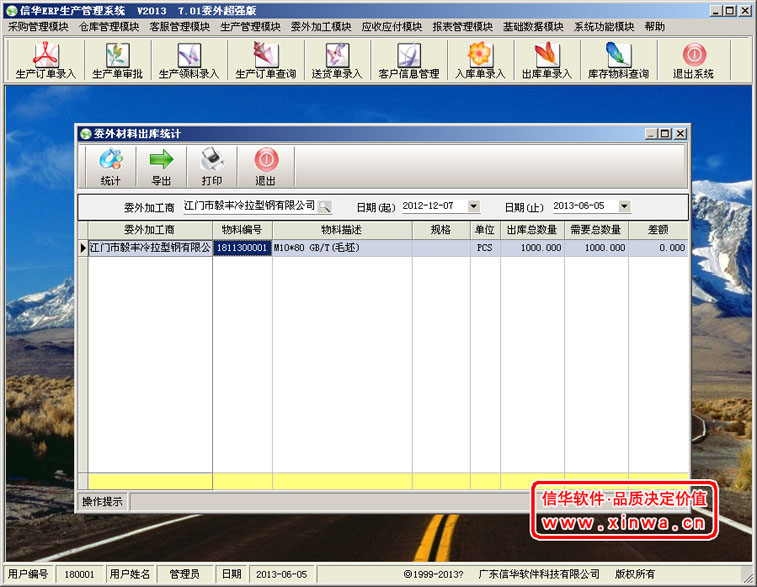Click 委外加工商 column header
The width and height of the screenshot is (757, 587).
[x=150, y=230]
